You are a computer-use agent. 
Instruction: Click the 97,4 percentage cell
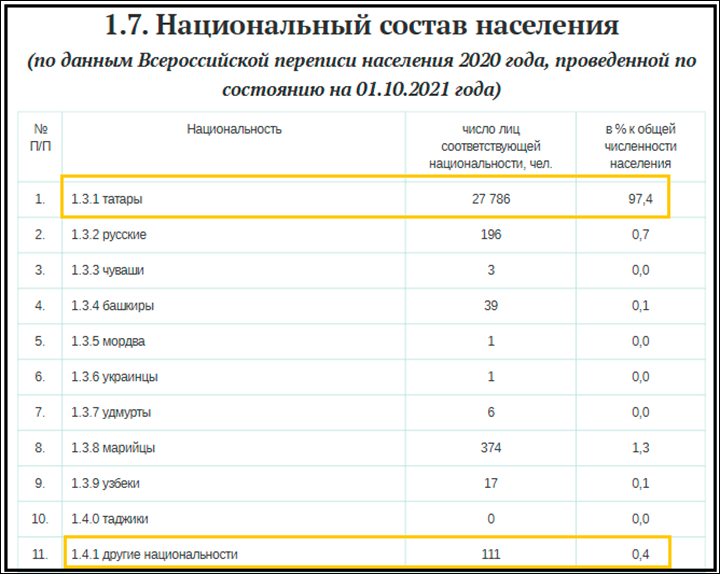(x=640, y=199)
